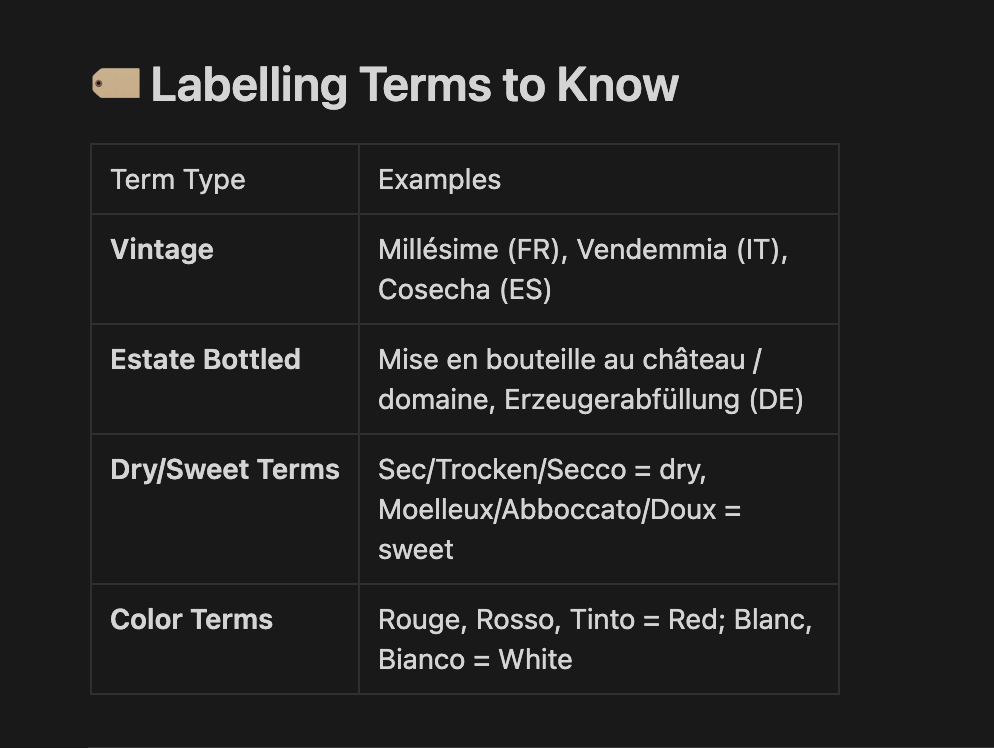This screenshot has height=748, width=994.
Task: Click the 'Vintage' table cell
Action: pos(225,269)
